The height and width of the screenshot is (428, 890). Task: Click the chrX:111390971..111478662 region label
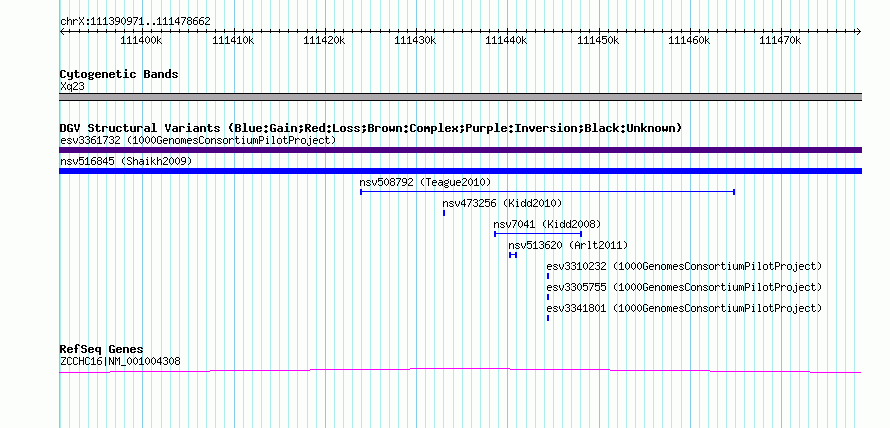(x=135, y=22)
